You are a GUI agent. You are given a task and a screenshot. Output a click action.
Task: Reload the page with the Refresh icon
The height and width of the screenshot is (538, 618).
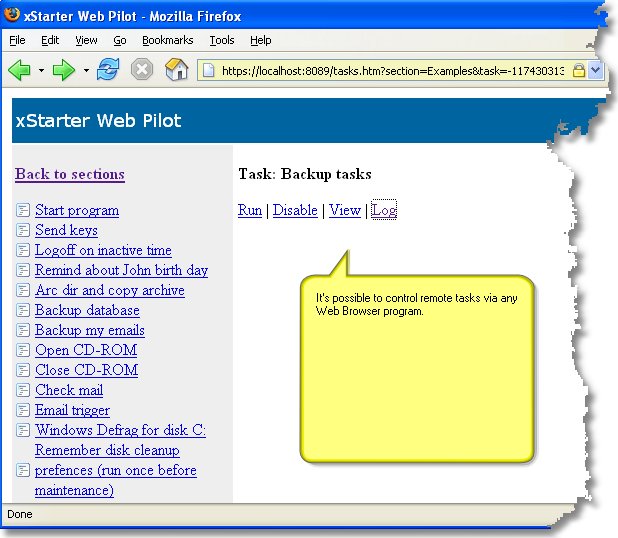pos(108,69)
